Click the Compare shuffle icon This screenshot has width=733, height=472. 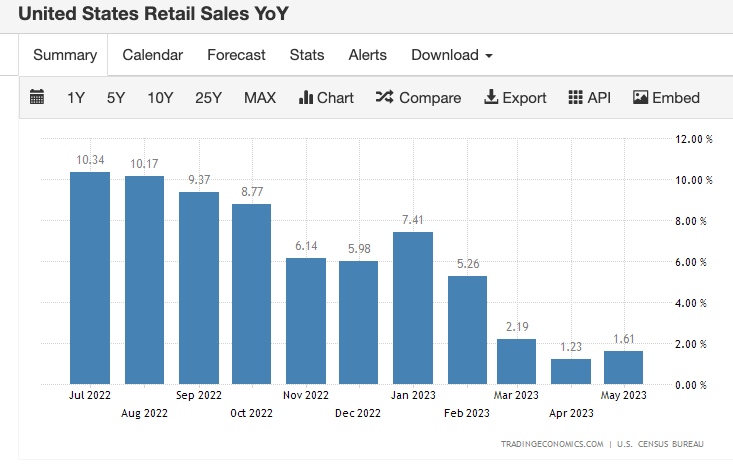[x=384, y=97]
